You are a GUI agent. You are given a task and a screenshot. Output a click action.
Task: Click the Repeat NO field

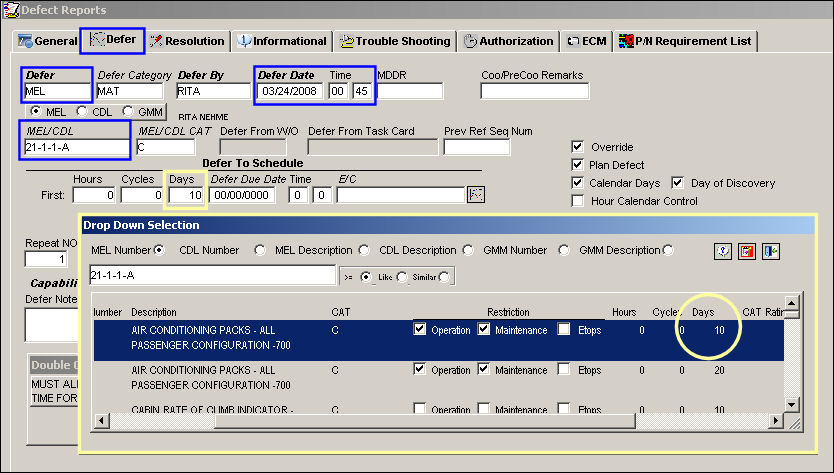coord(46,259)
